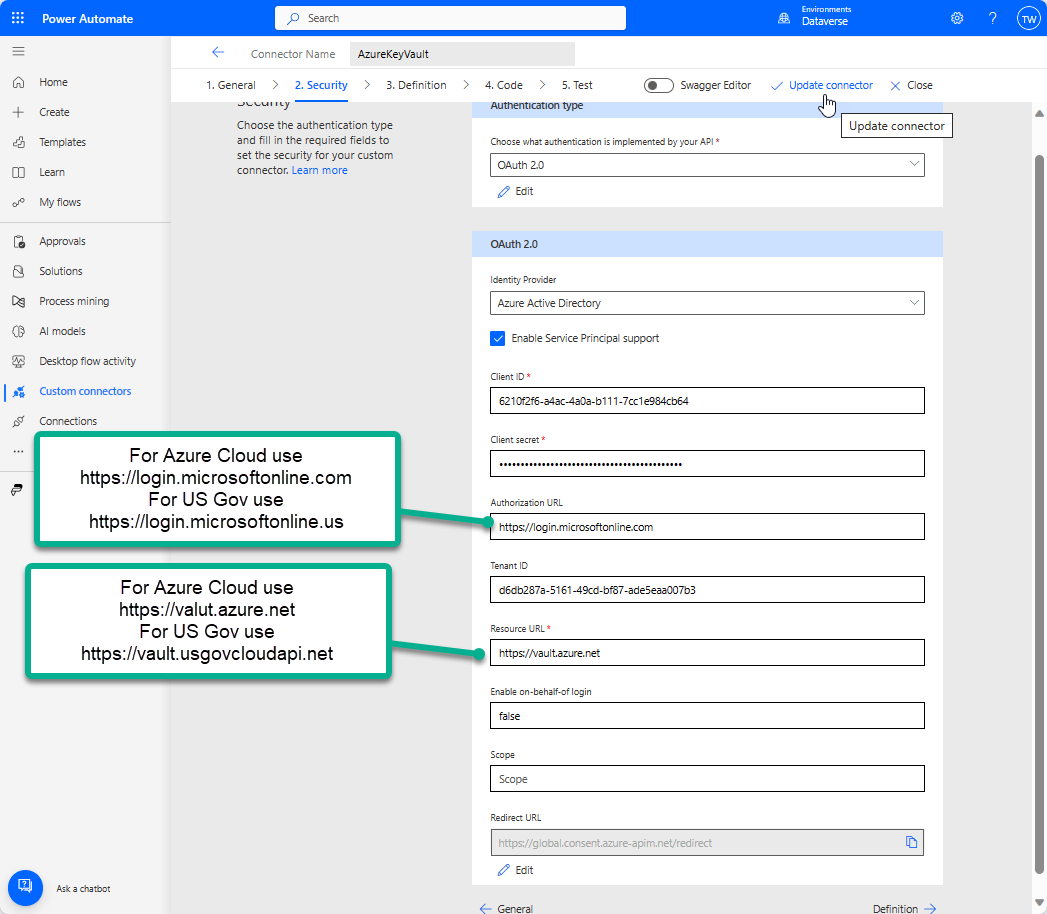Open the Settings gear icon
1047x914 pixels.
point(957,18)
